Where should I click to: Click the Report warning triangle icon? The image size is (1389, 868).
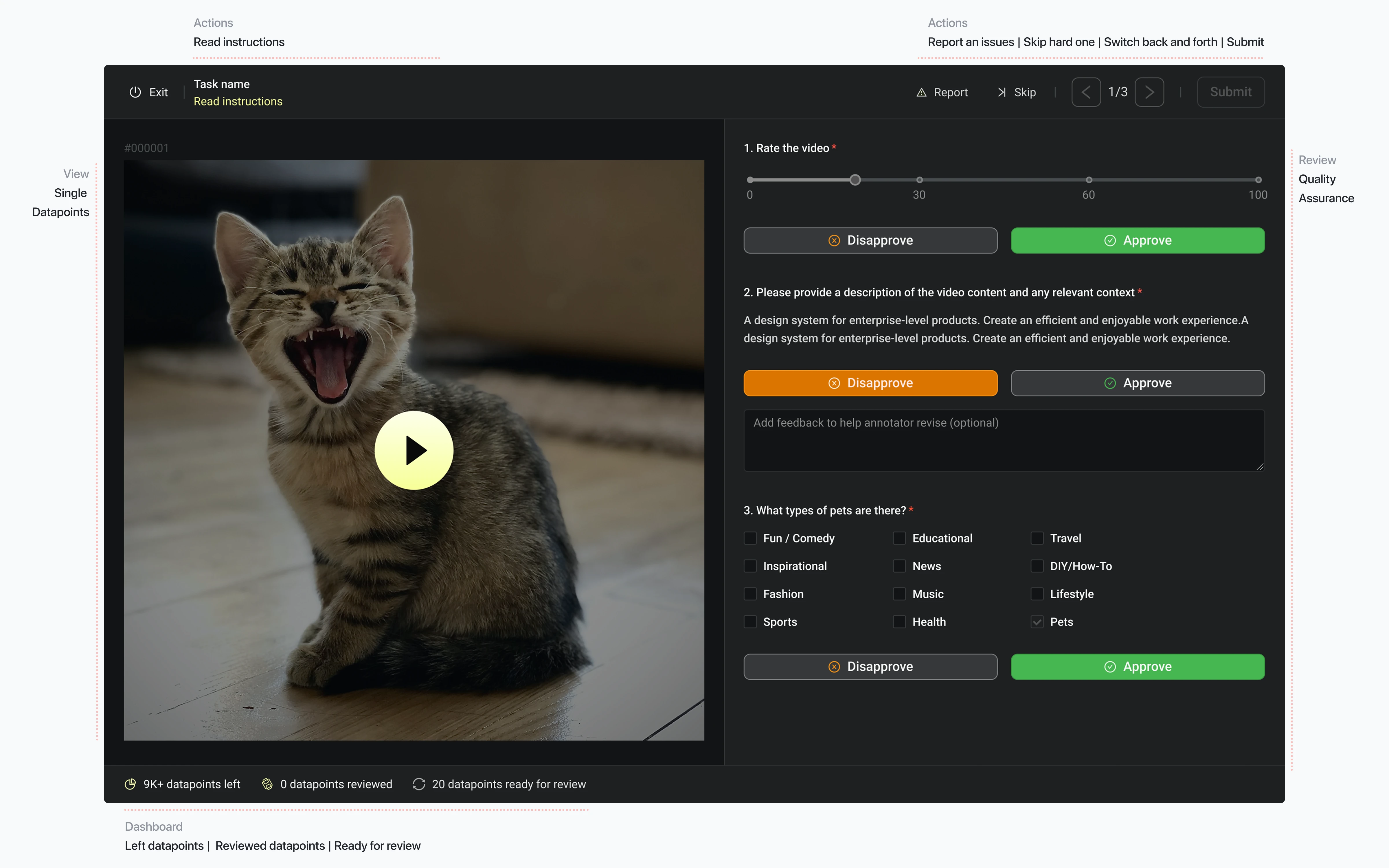point(921,92)
